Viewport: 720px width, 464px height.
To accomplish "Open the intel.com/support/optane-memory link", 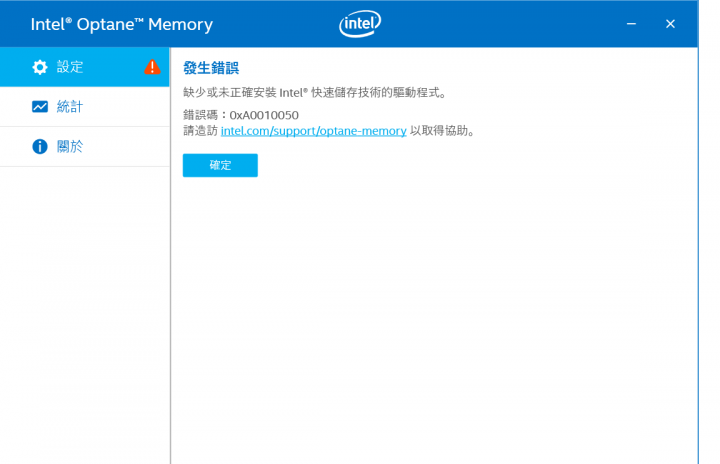I will 314,131.
